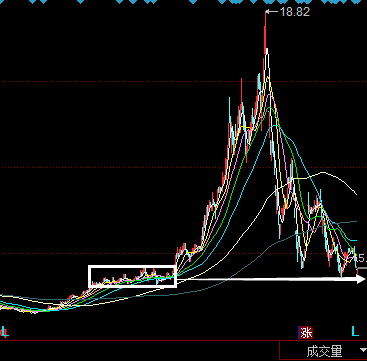The width and height of the screenshot is (367, 361).
Task: Click the tall red candlestick at the peak
Action: tap(266, 33)
